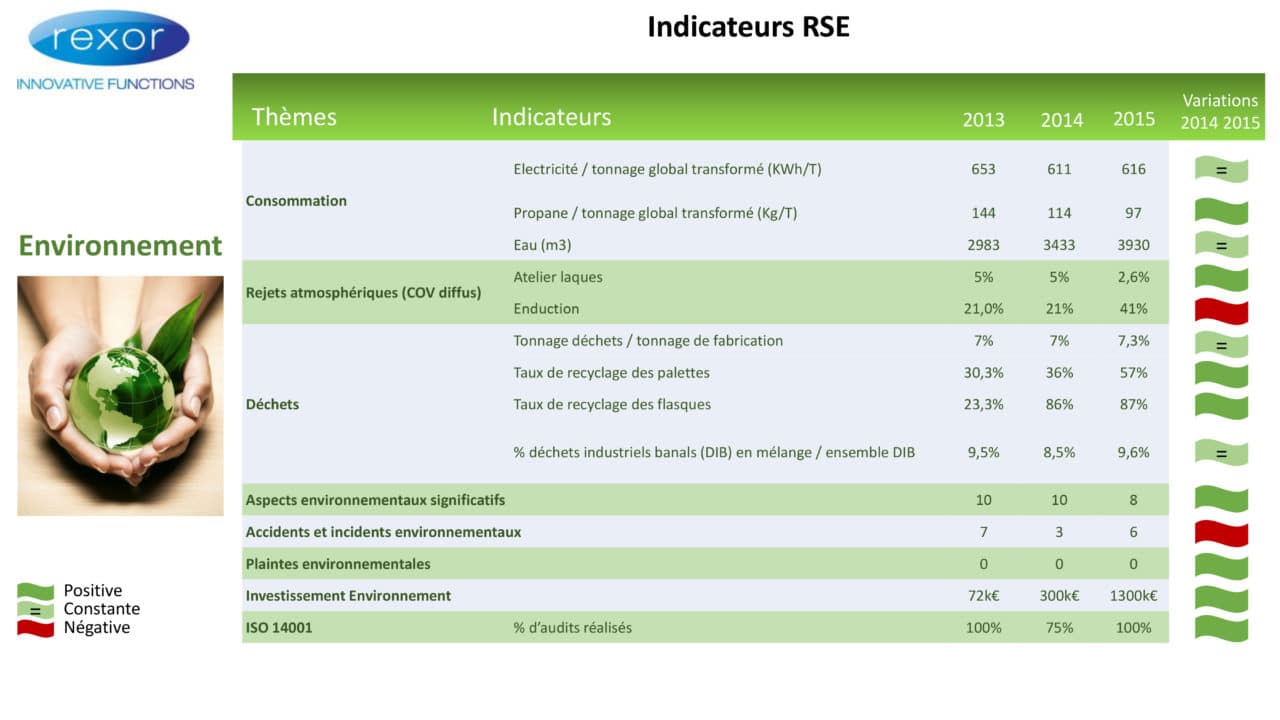The image size is (1280, 720).
Task: Click the Eau (m3) indicator
Action: [542, 245]
